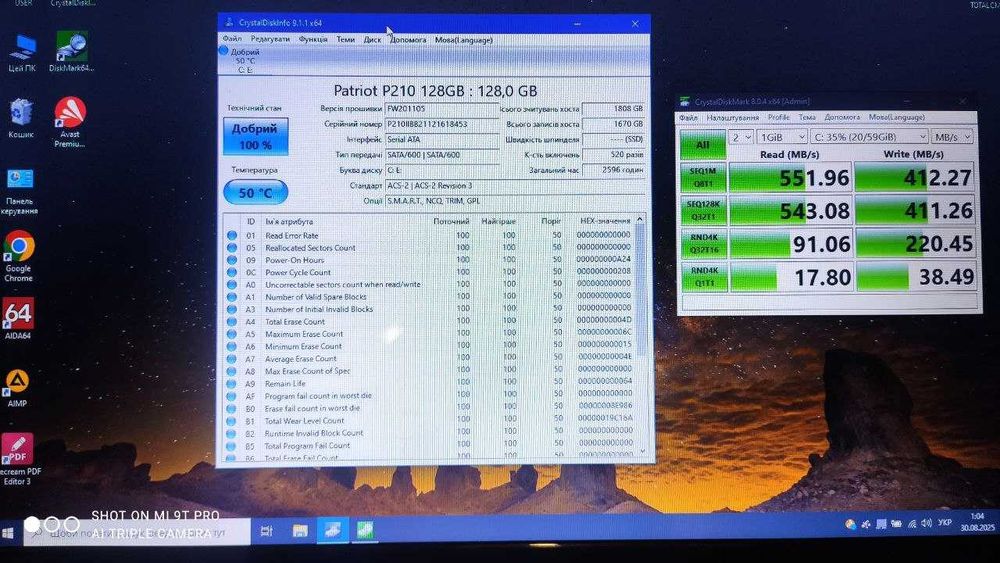Click the volume icon in system tray
Image resolution: width=1000 pixels, height=563 pixels.
click(926, 523)
